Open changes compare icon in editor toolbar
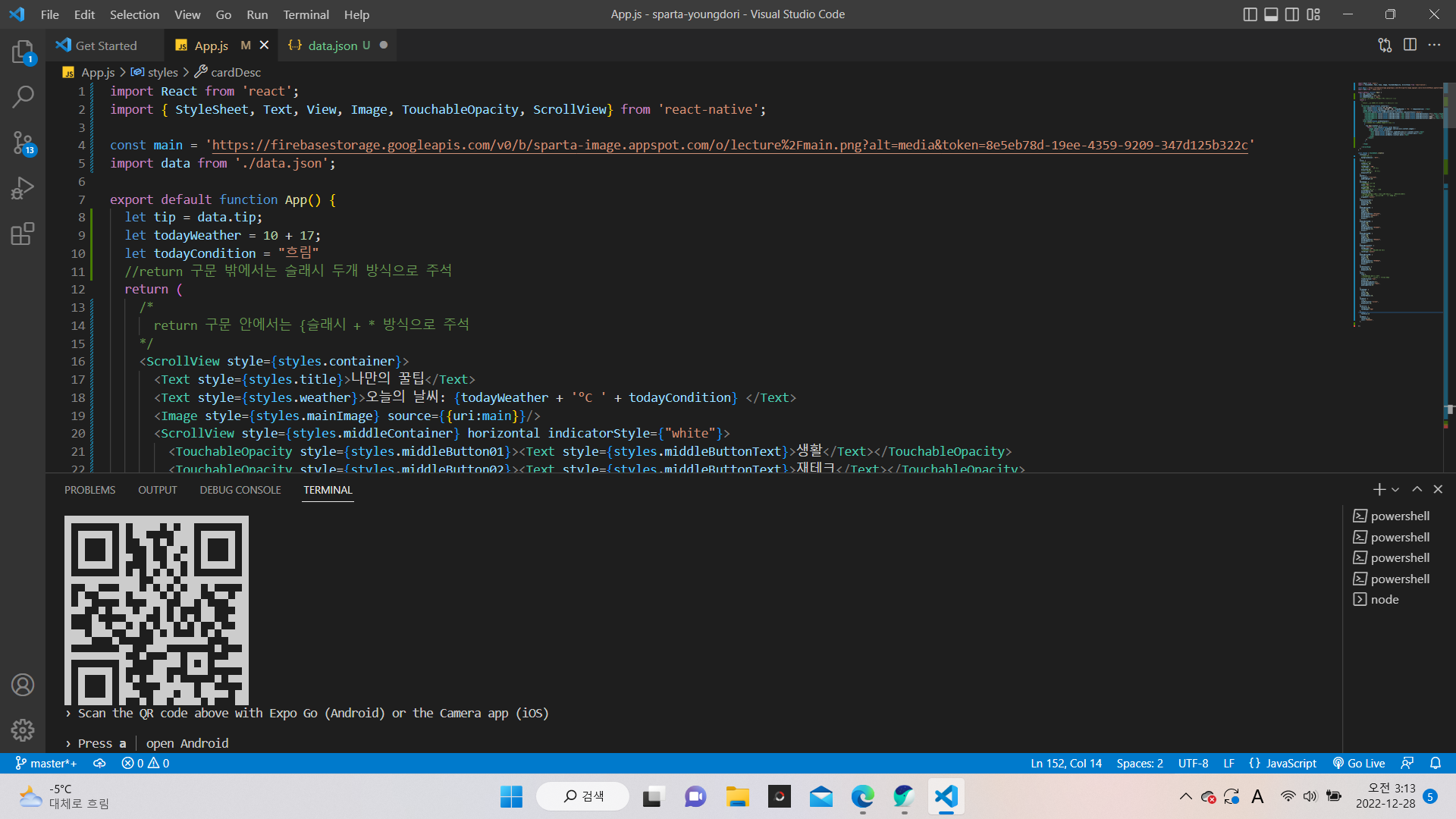The height and width of the screenshot is (819, 1456). click(1385, 45)
